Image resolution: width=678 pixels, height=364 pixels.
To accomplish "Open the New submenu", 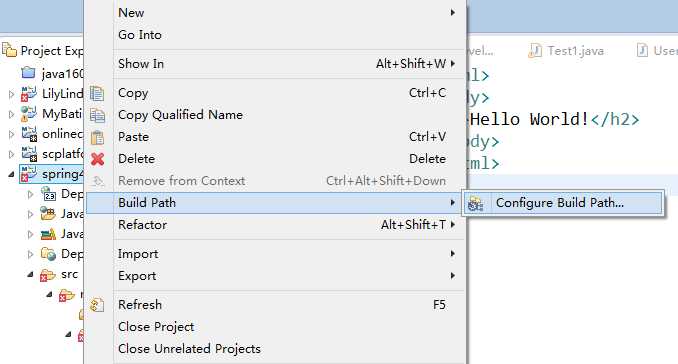I will coord(275,13).
